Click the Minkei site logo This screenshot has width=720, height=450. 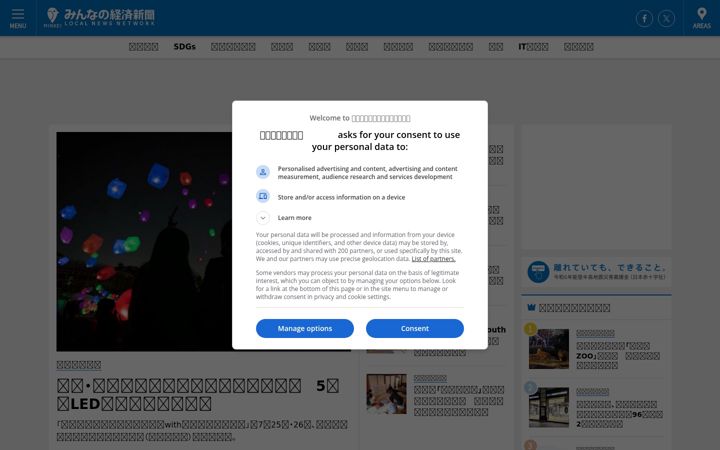pyautogui.click(x=100, y=17)
